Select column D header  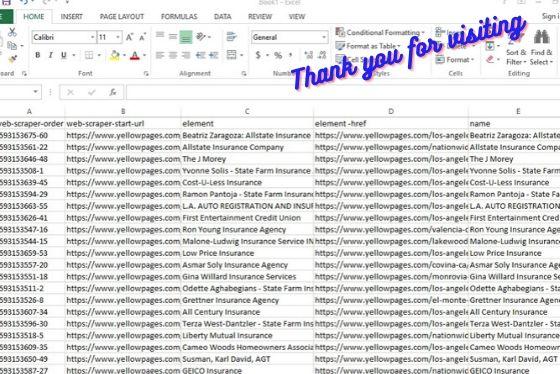point(391,111)
